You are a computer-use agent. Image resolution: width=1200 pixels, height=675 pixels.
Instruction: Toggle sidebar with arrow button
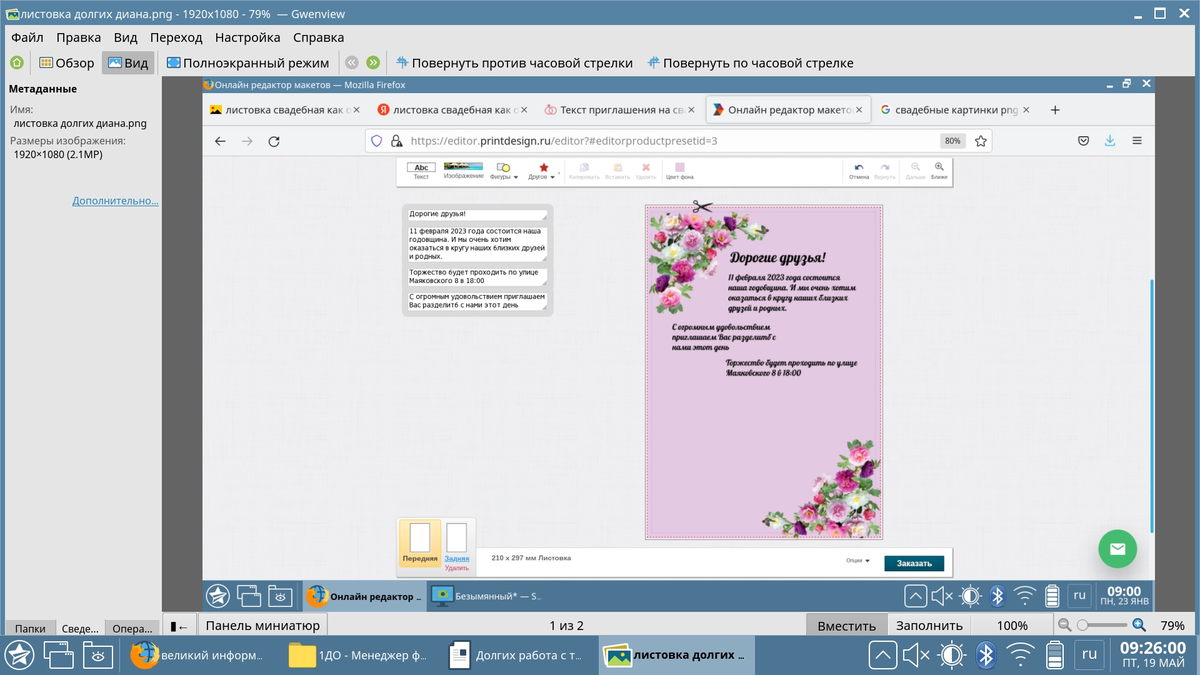[x=179, y=626]
